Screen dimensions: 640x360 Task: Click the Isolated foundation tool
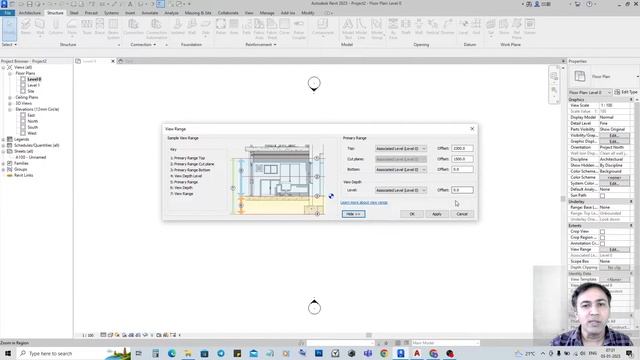(178, 27)
